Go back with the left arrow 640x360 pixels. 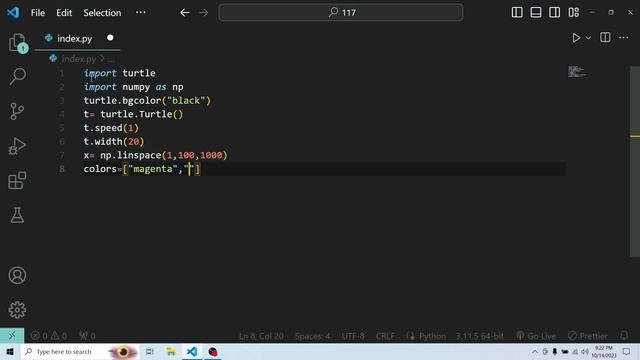click(x=185, y=13)
